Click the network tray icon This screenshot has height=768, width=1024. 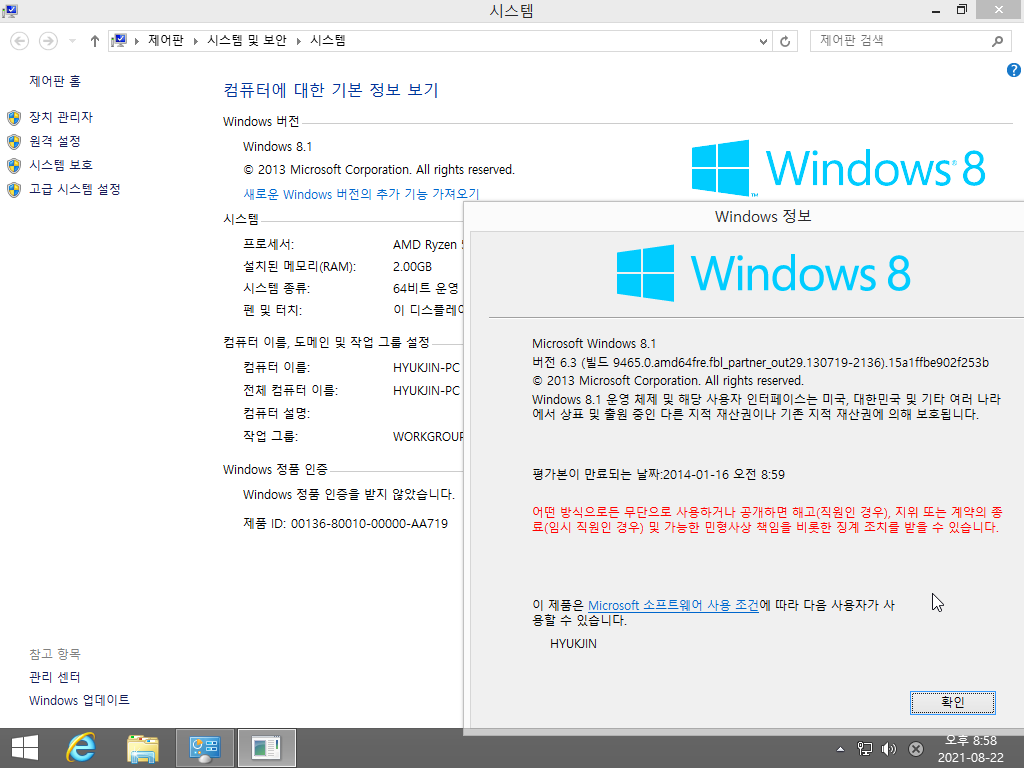tap(865, 749)
